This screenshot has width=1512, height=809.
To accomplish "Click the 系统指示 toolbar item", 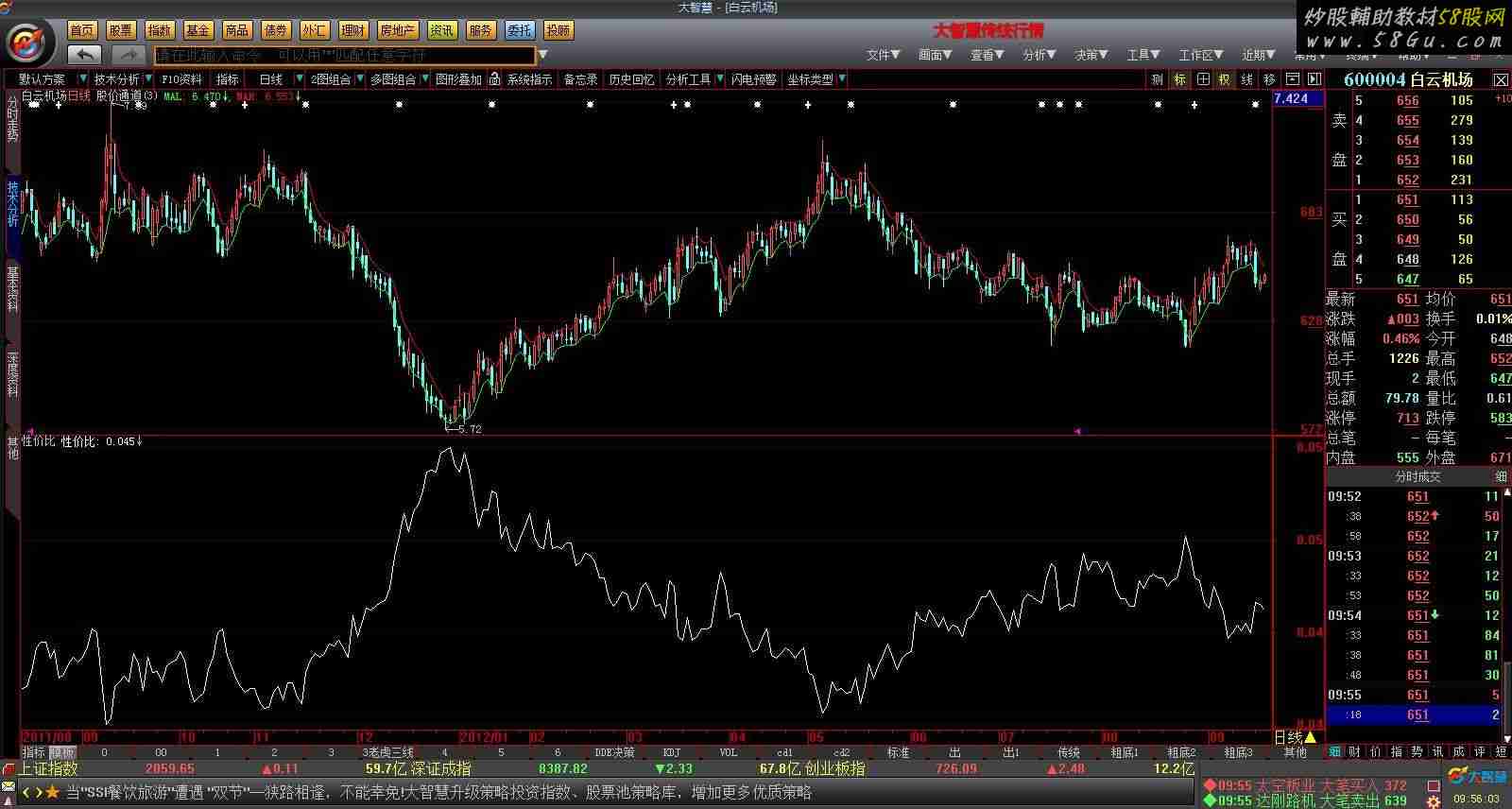I will pos(529,79).
